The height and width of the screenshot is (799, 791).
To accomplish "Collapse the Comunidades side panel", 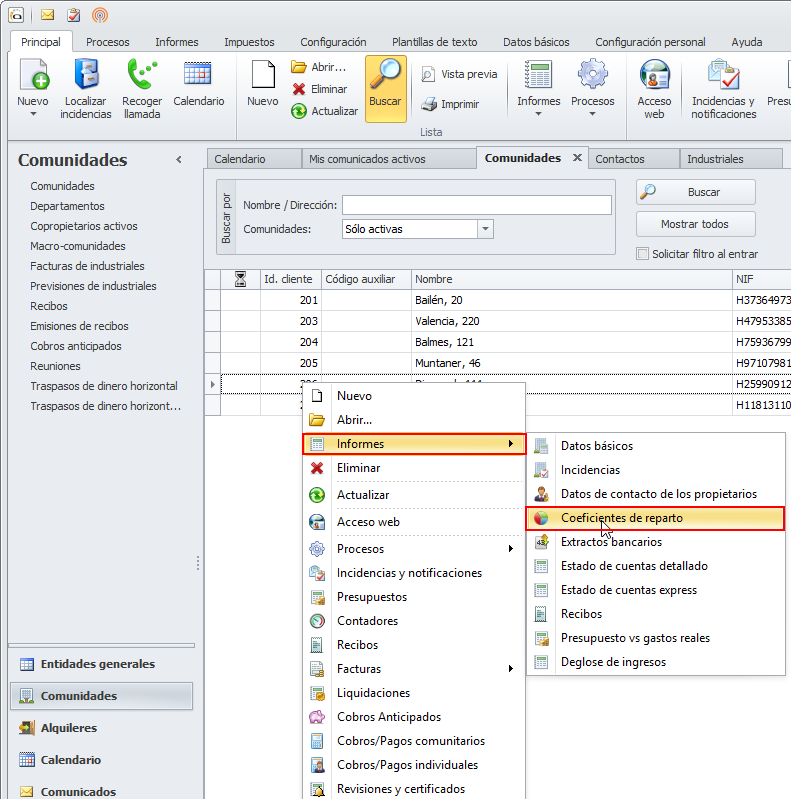I will (x=179, y=160).
